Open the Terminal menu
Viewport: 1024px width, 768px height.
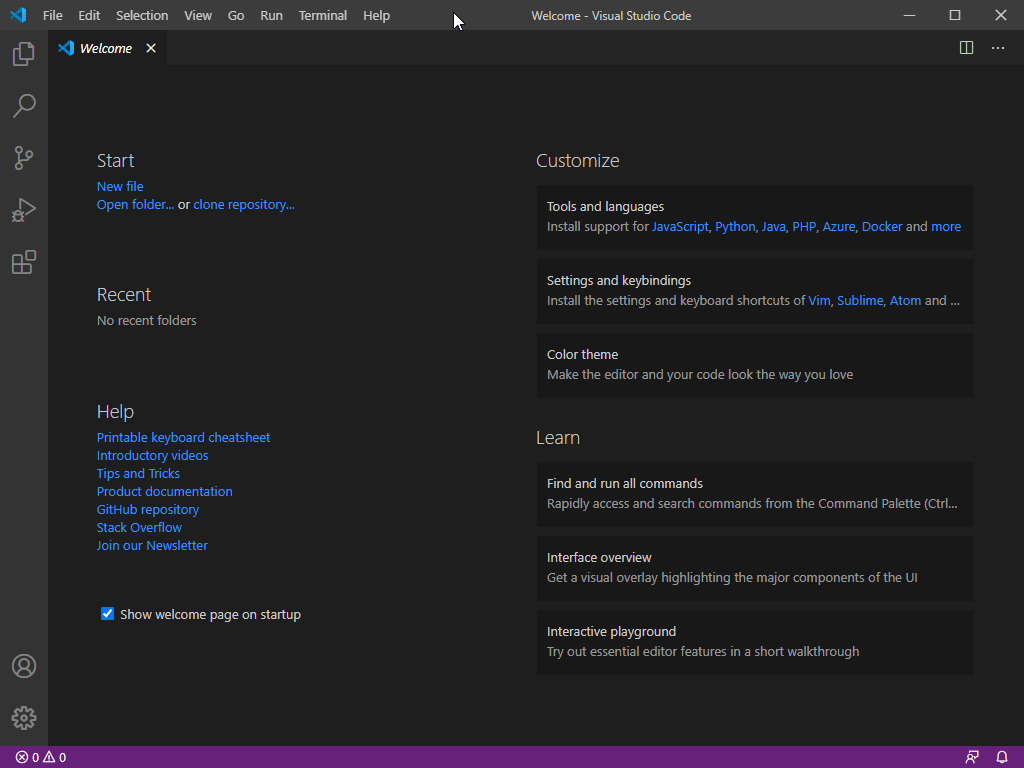(x=322, y=15)
